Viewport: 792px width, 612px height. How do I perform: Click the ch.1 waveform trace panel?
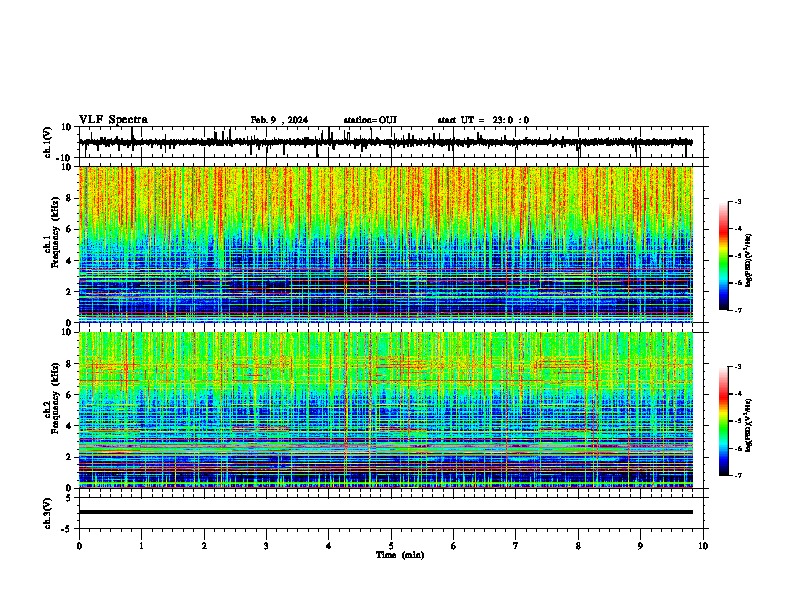pyautogui.click(x=391, y=142)
